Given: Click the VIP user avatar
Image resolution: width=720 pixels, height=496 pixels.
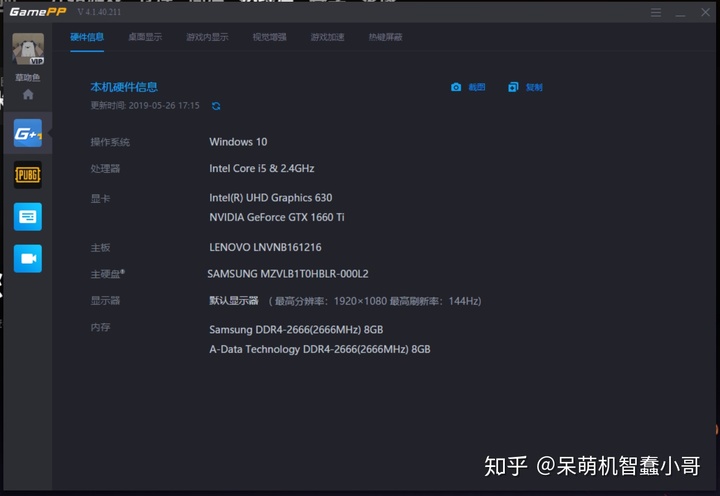Looking at the screenshot, I should (x=28, y=49).
